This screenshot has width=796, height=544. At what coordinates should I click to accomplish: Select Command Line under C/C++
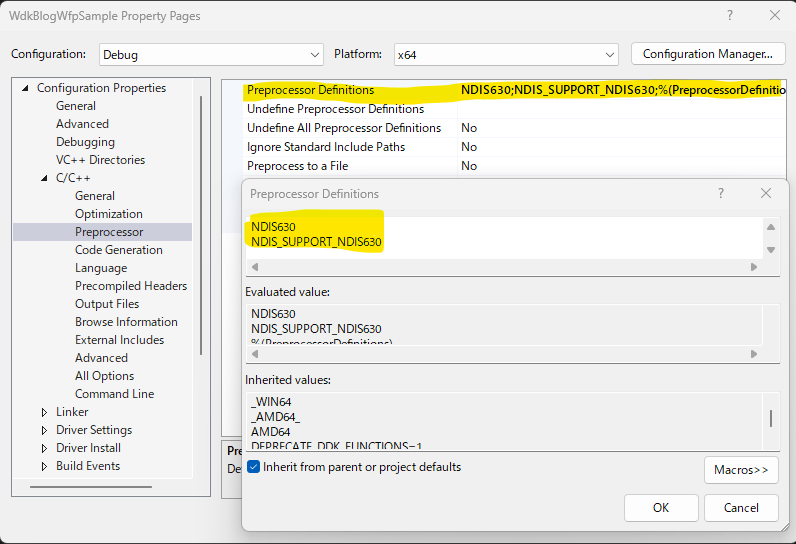coord(114,394)
